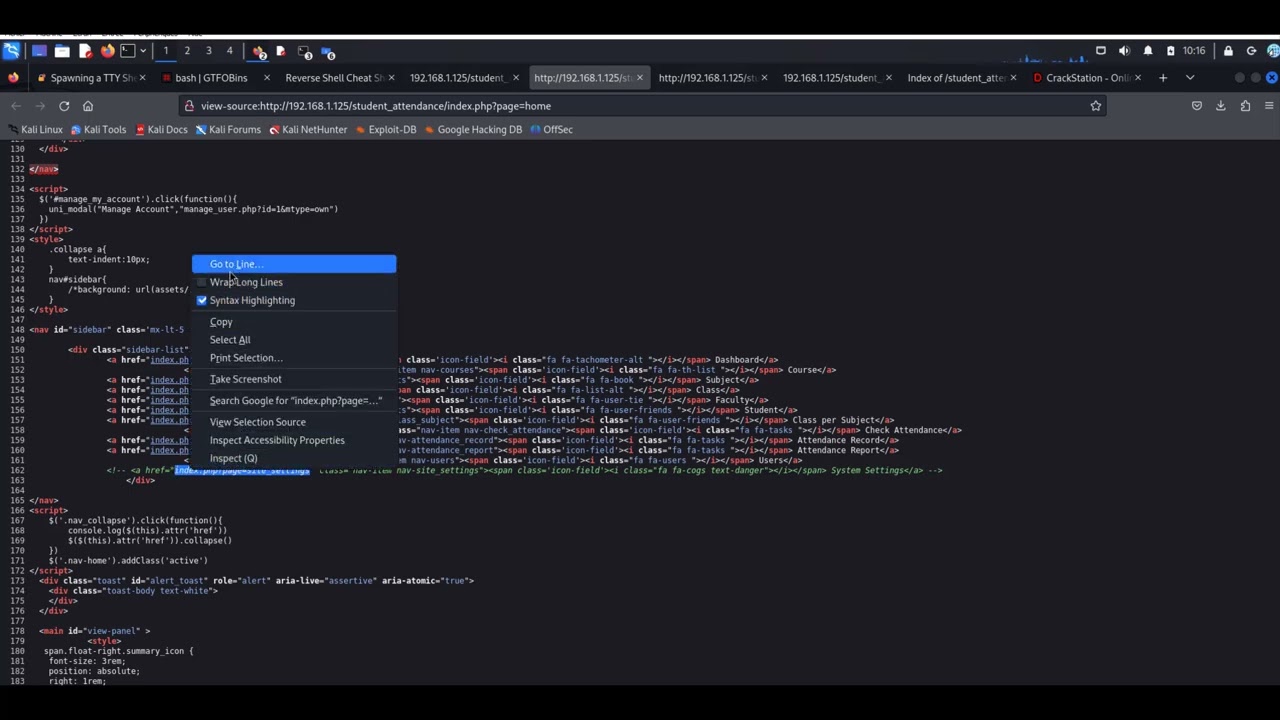Open the extensions puzzle icon
The width and height of the screenshot is (1280, 720).
tap(1245, 106)
